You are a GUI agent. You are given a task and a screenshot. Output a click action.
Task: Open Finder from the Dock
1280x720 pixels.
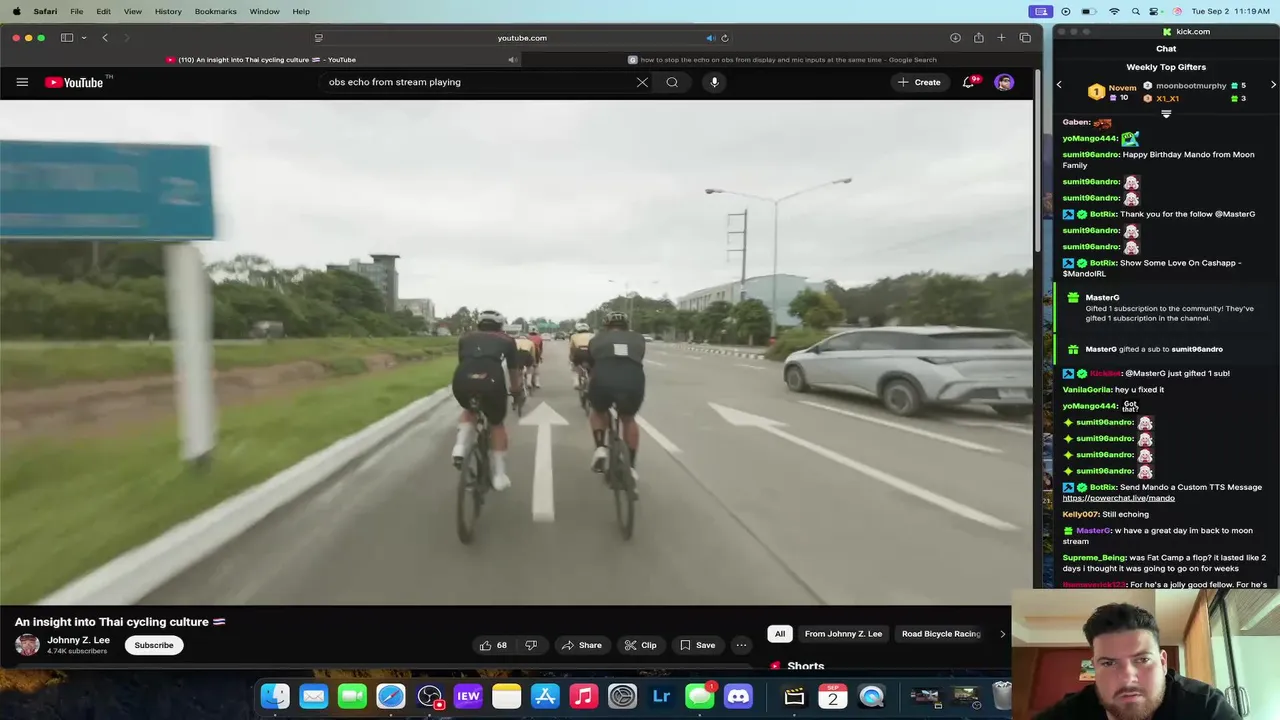click(275, 696)
